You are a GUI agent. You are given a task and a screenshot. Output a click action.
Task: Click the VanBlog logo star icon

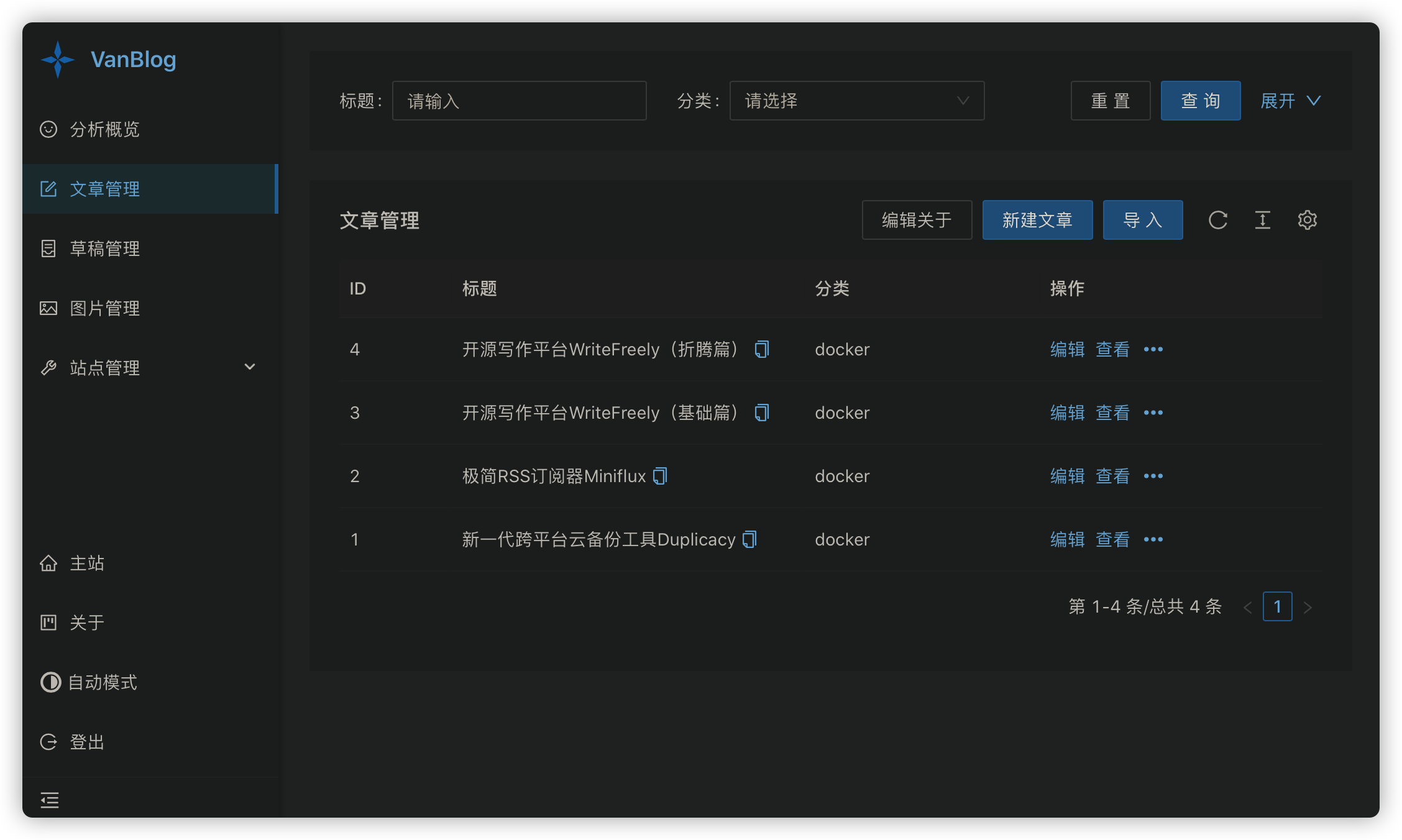(x=58, y=60)
